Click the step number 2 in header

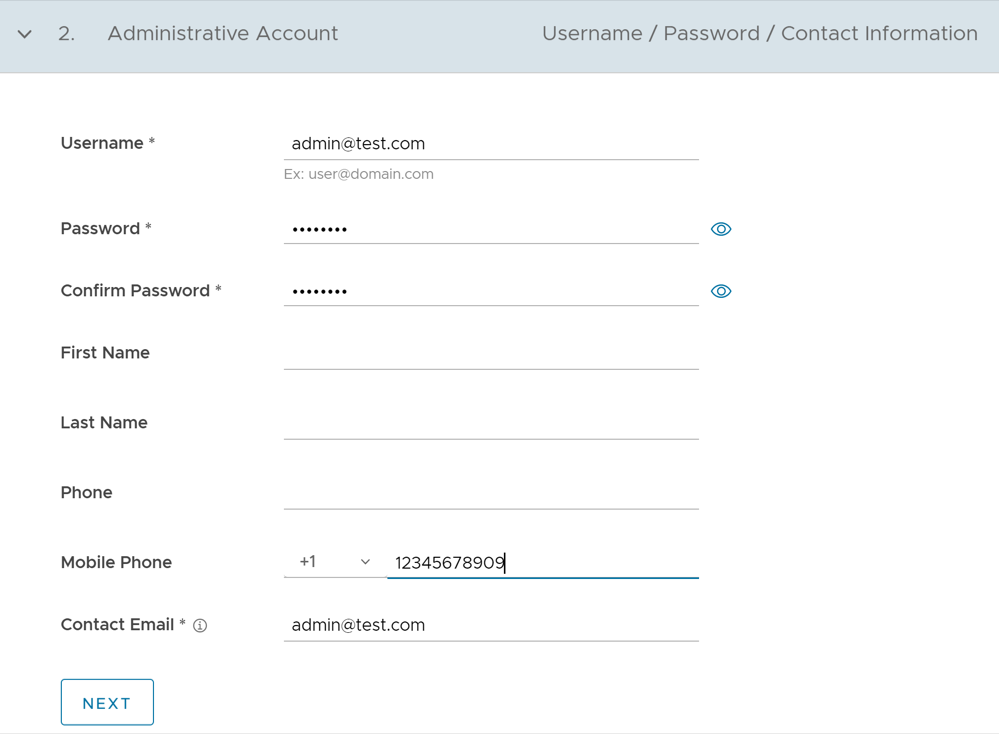tap(66, 34)
